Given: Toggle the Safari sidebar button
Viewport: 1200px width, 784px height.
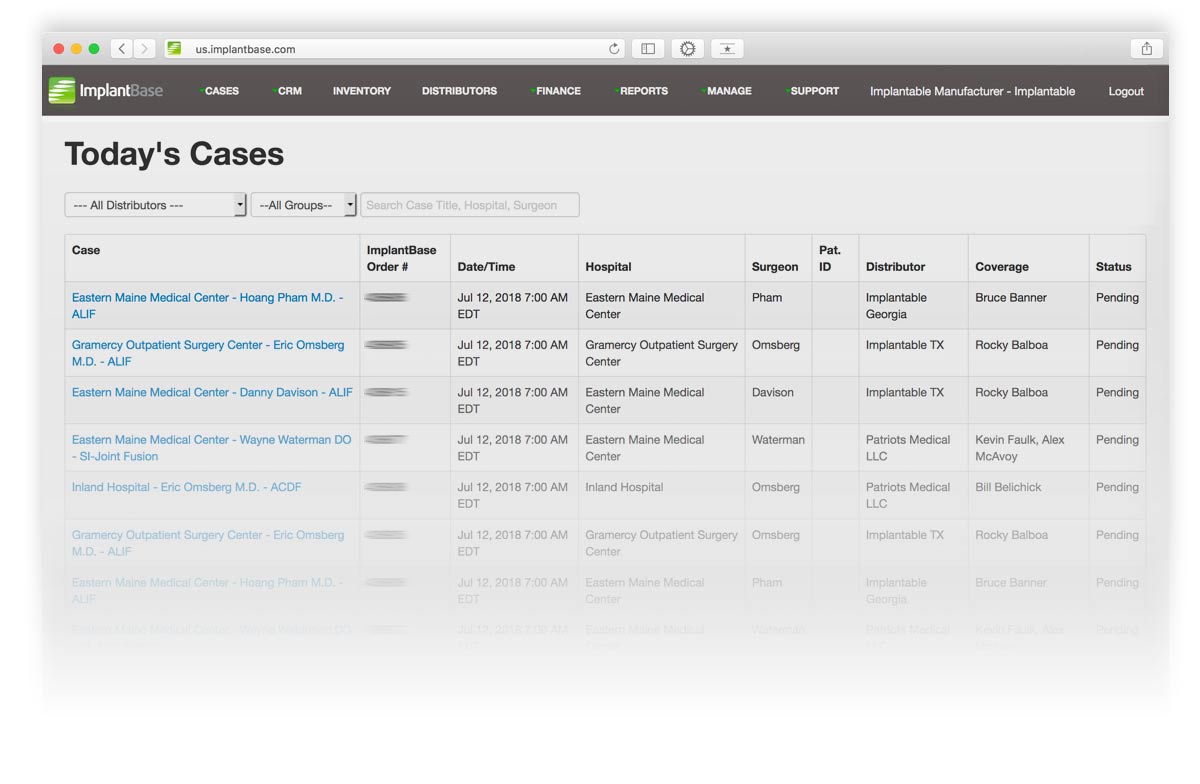Looking at the screenshot, I should tap(649, 48).
